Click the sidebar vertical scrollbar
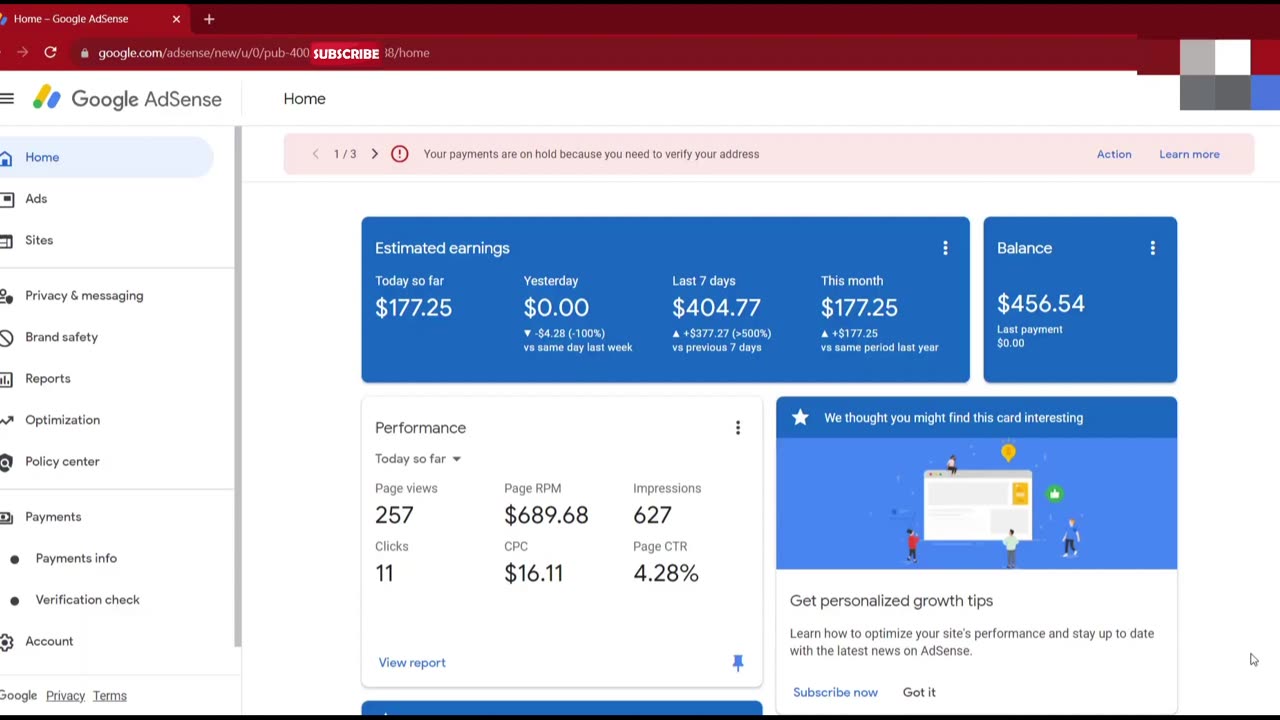The height and width of the screenshot is (720, 1280). click(237, 386)
